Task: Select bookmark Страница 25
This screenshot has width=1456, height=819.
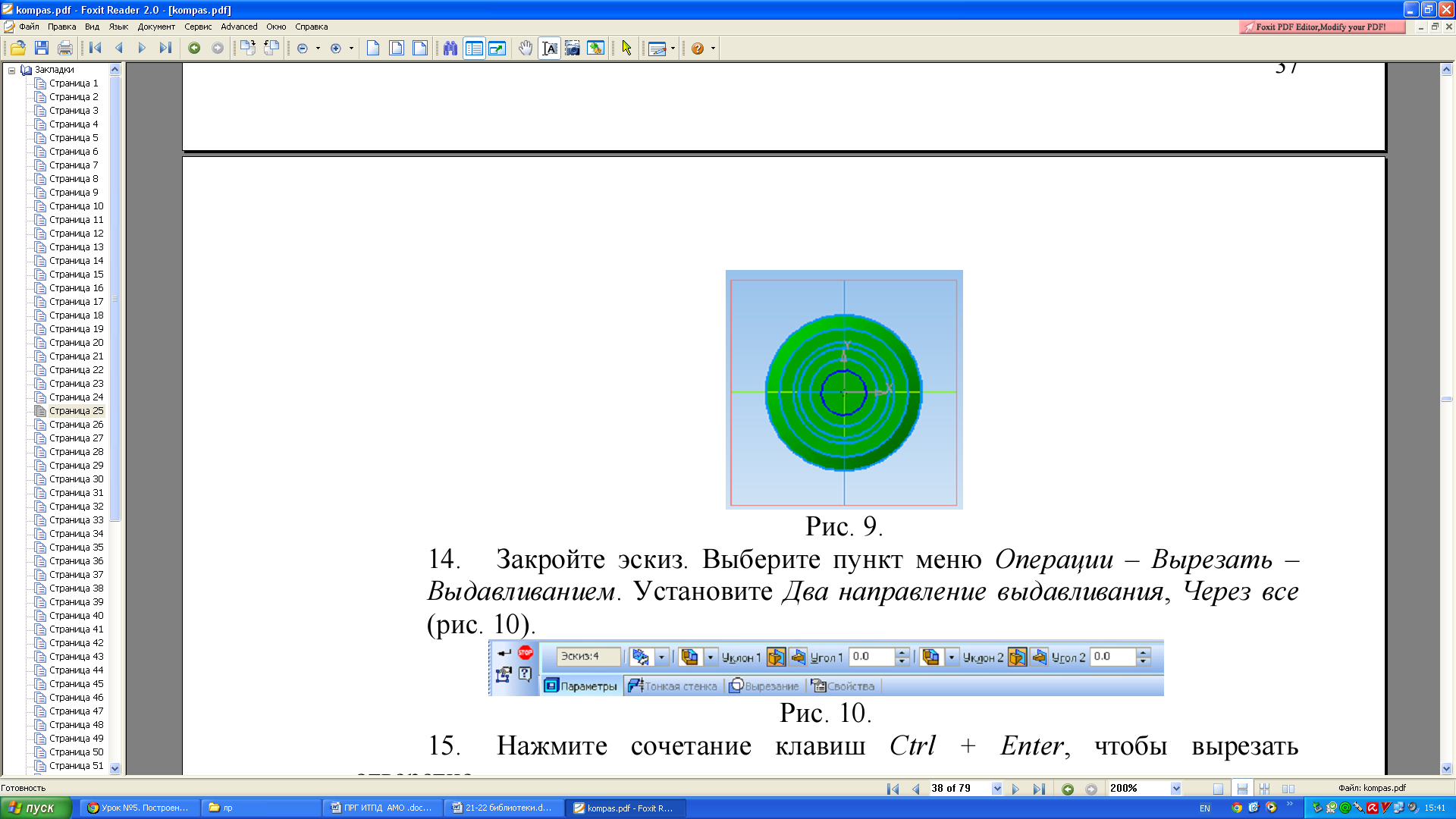Action: tap(76, 411)
